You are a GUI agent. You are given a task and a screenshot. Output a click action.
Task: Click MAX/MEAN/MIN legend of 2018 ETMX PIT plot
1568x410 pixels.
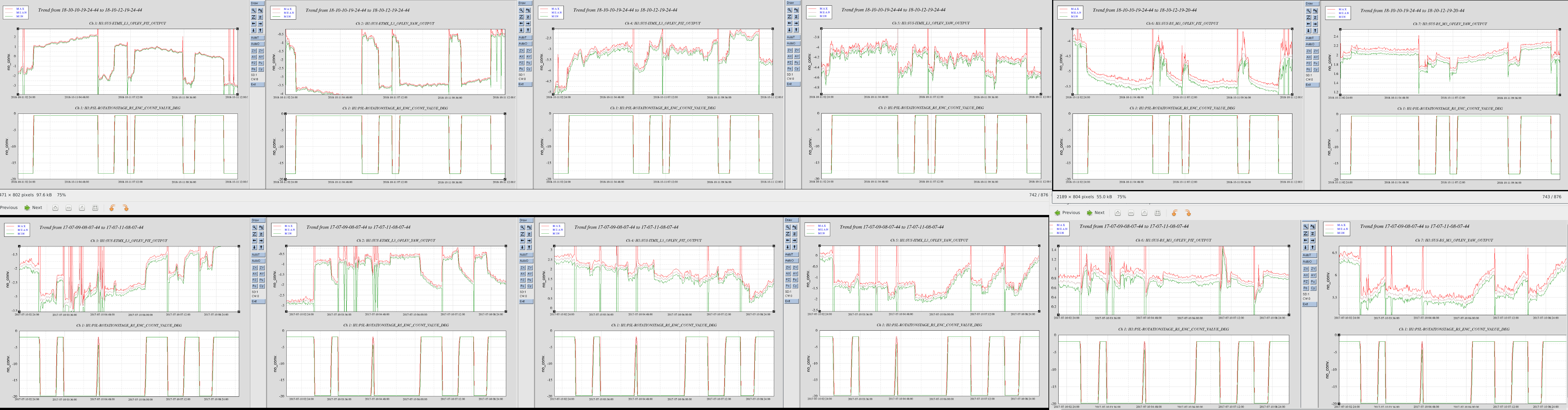coord(16,13)
